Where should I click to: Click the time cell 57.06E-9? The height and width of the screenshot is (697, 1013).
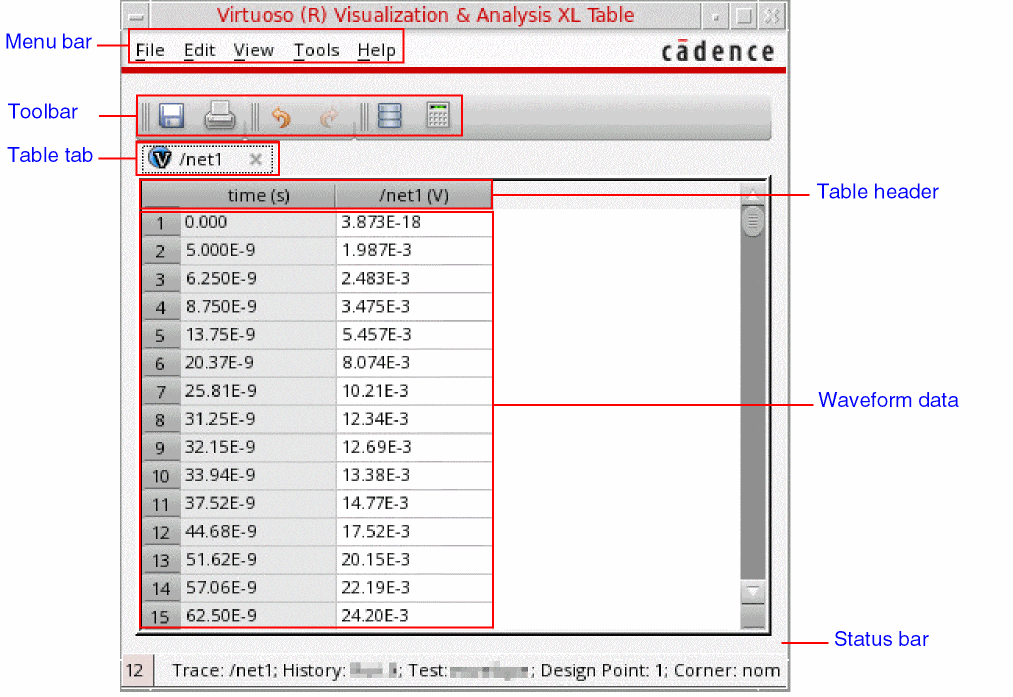pos(258,588)
